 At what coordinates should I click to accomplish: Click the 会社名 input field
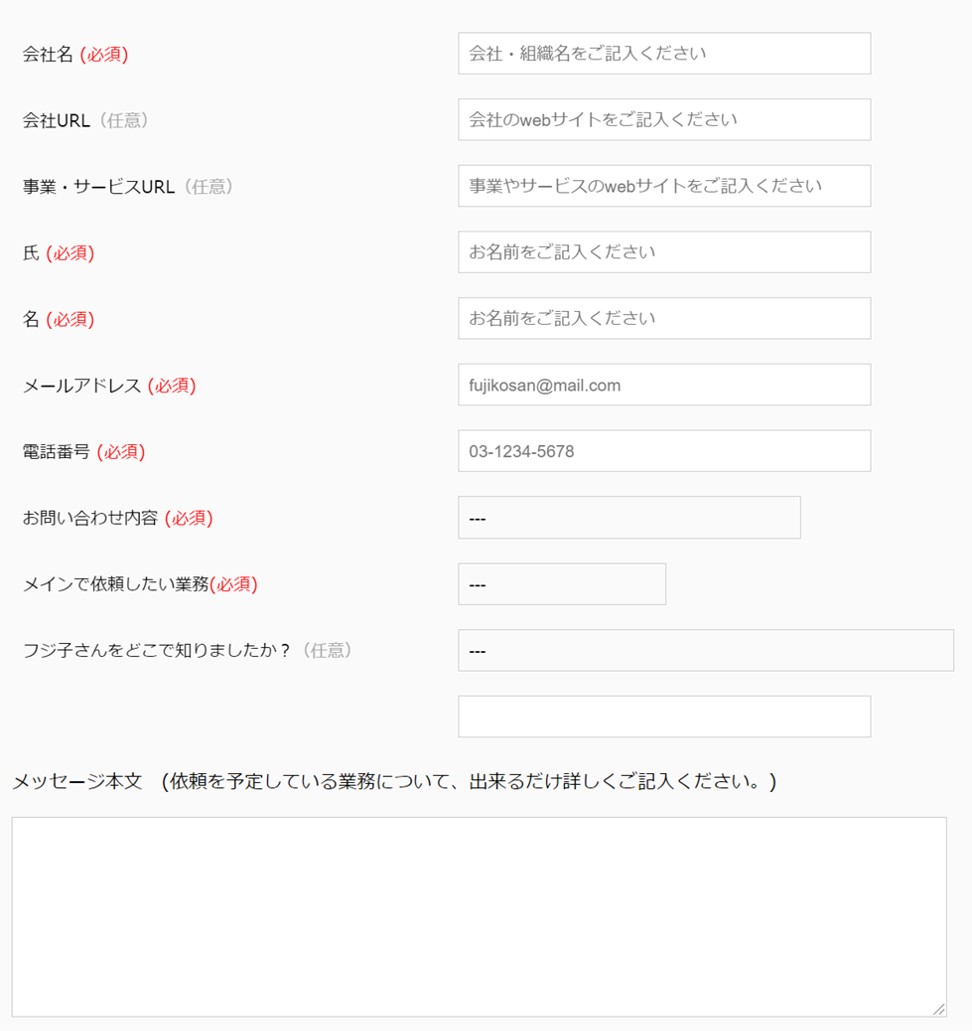tap(664, 53)
